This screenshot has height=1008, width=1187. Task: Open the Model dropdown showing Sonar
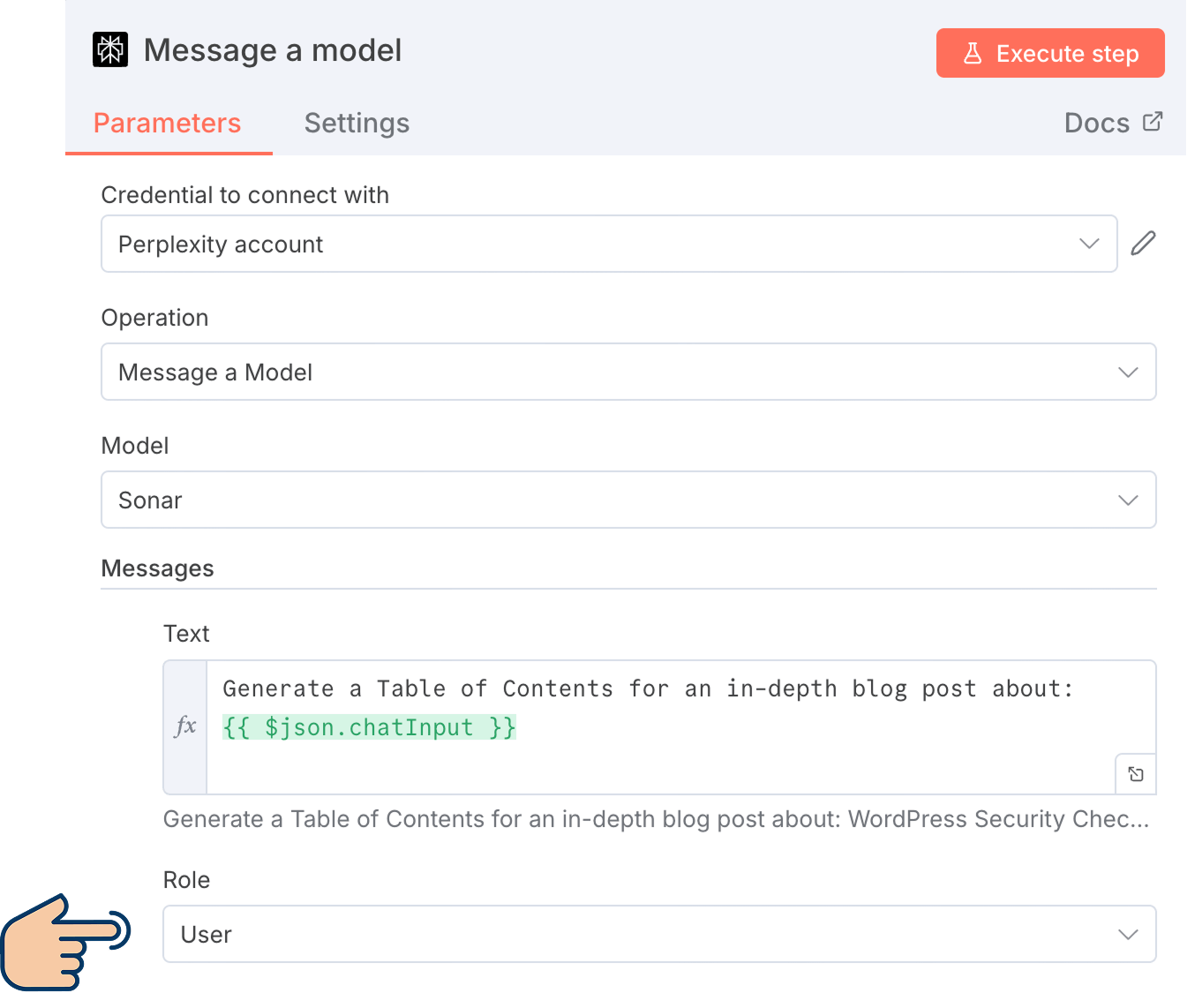[x=628, y=500]
